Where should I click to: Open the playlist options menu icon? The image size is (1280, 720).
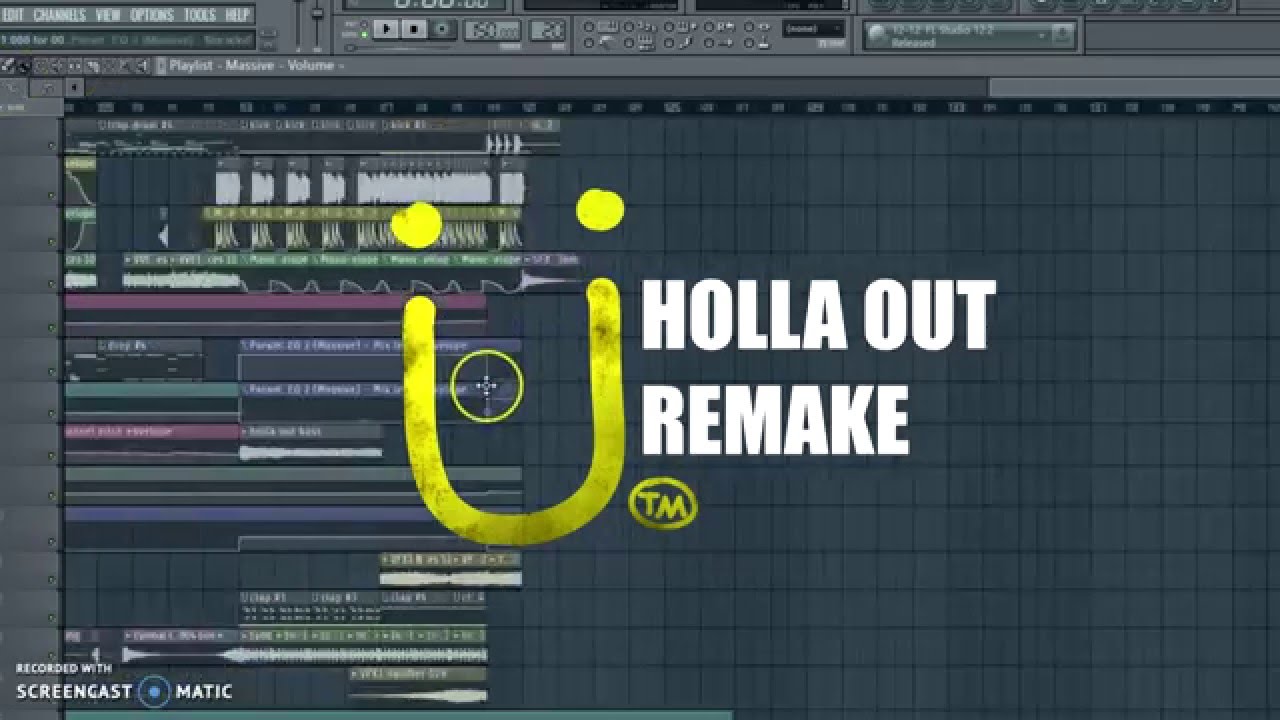click(x=161, y=66)
